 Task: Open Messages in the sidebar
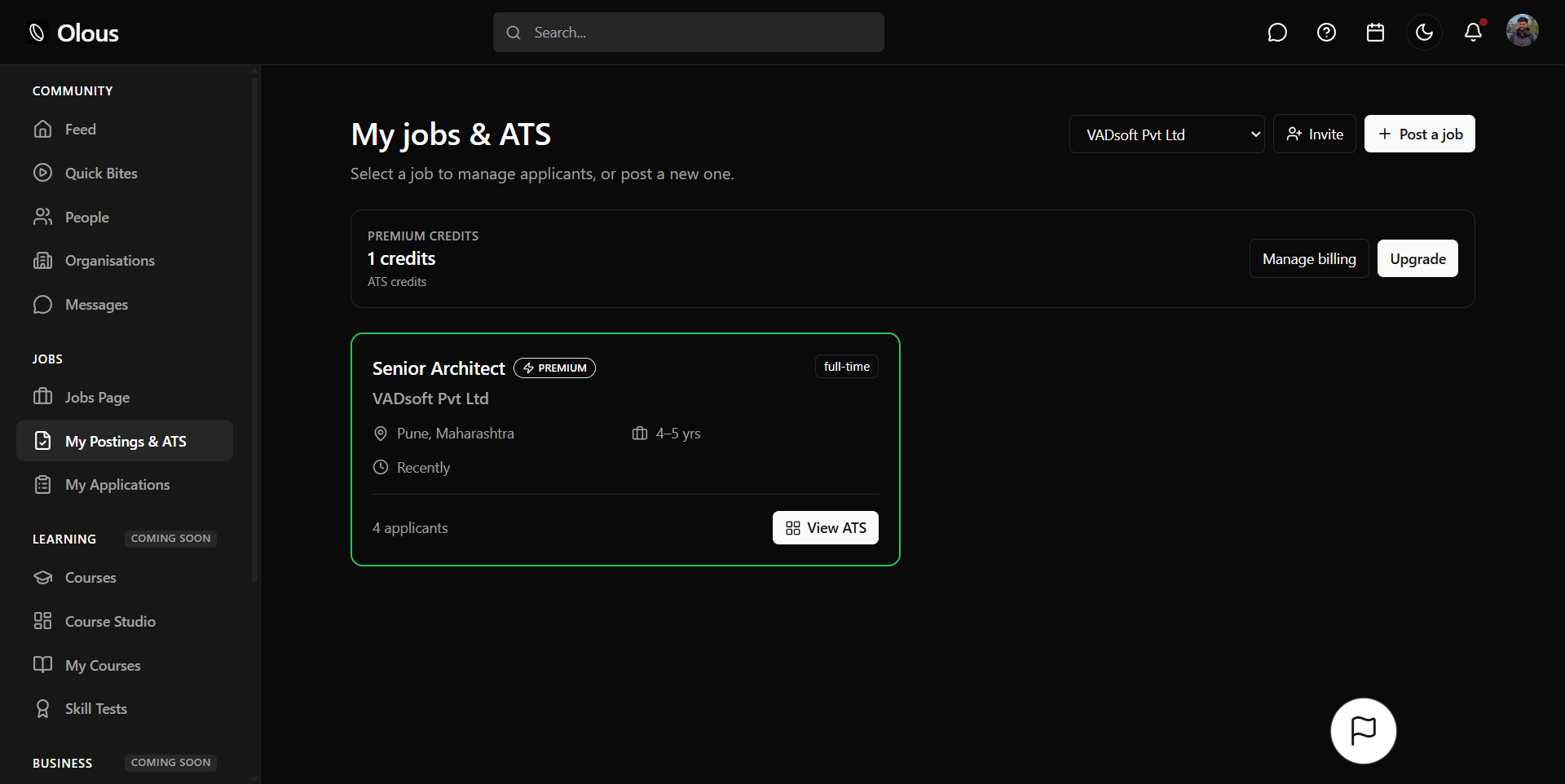[x=125, y=305]
